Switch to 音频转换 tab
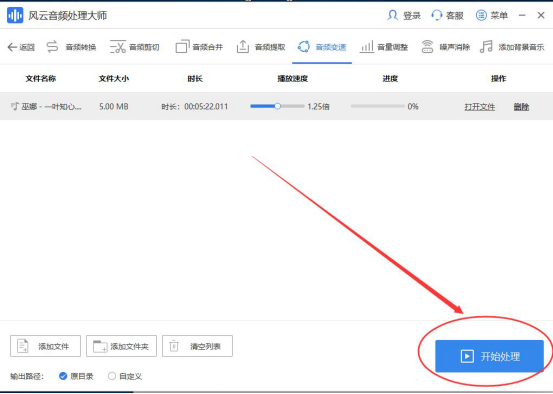Viewport: 553px width, 394px height. 81,47
